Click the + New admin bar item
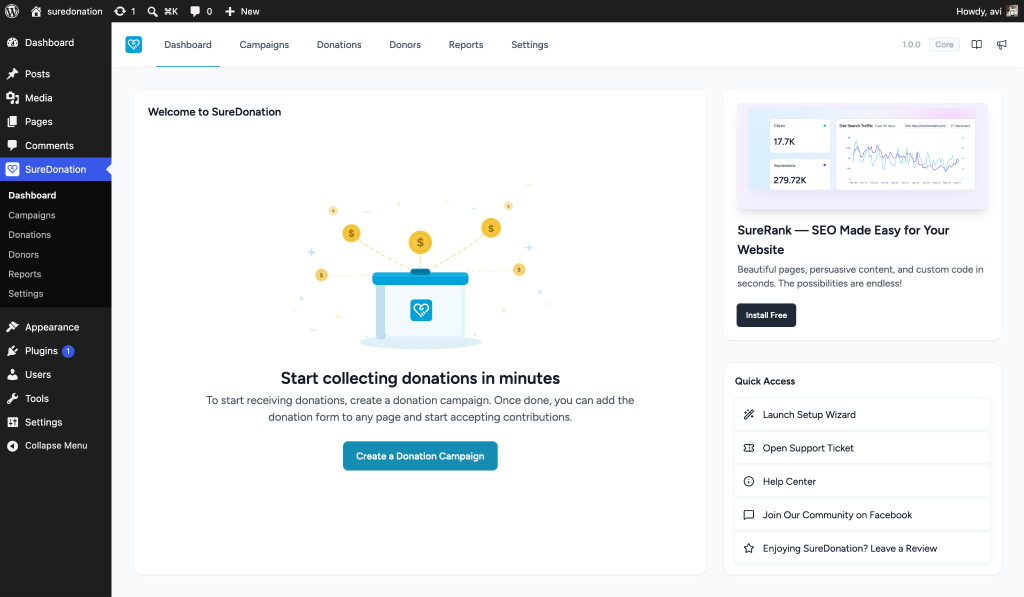1024x597 pixels. pos(242,11)
